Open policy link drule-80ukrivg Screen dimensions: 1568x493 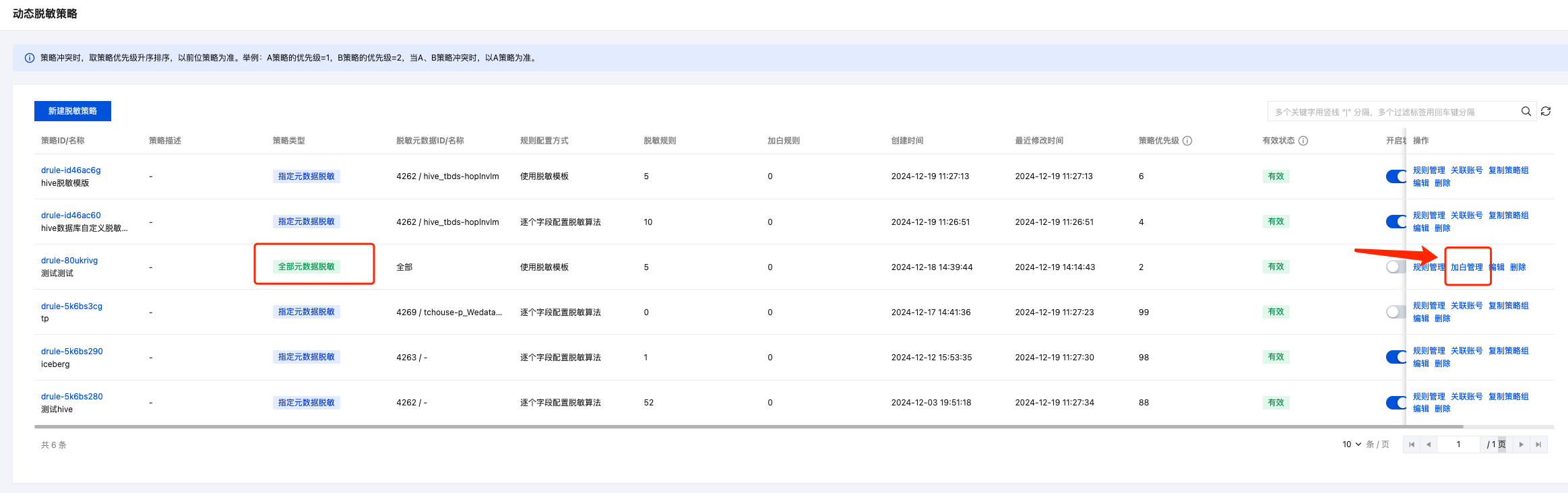(69, 261)
